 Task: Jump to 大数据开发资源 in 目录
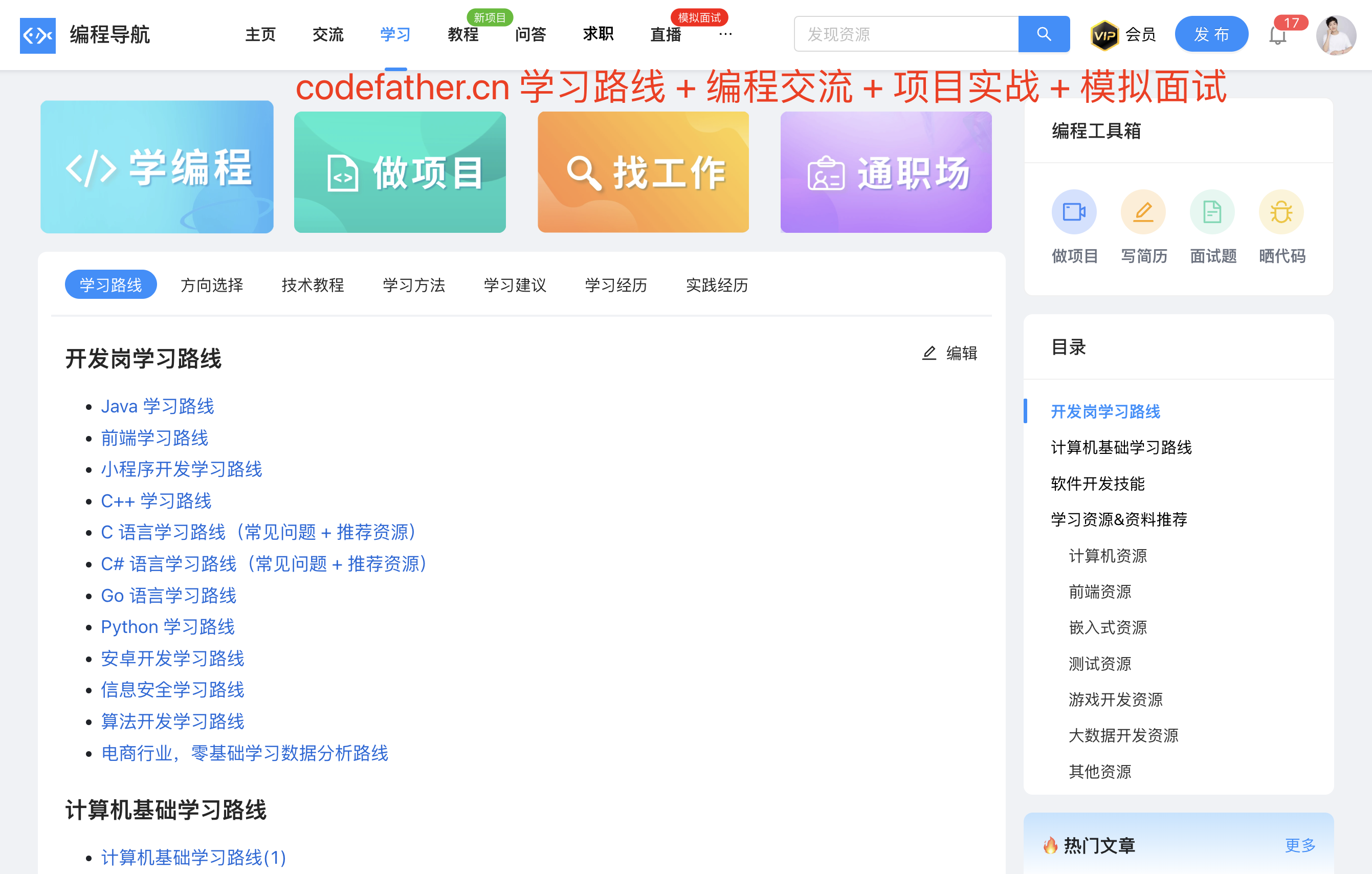(1123, 735)
